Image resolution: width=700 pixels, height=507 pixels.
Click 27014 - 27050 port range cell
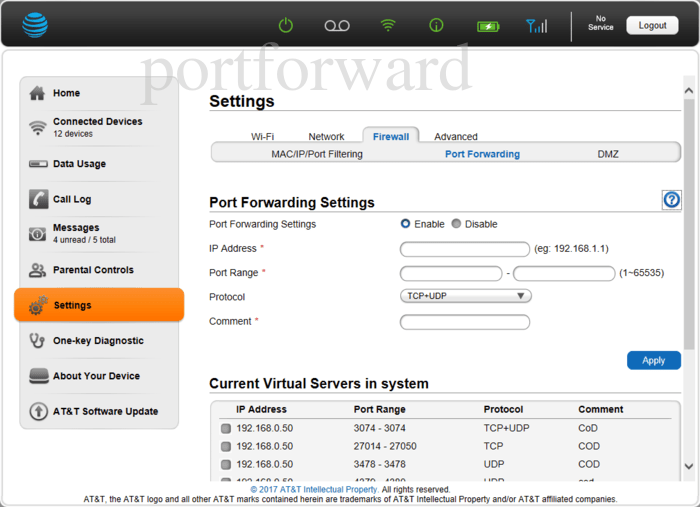click(x=385, y=446)
